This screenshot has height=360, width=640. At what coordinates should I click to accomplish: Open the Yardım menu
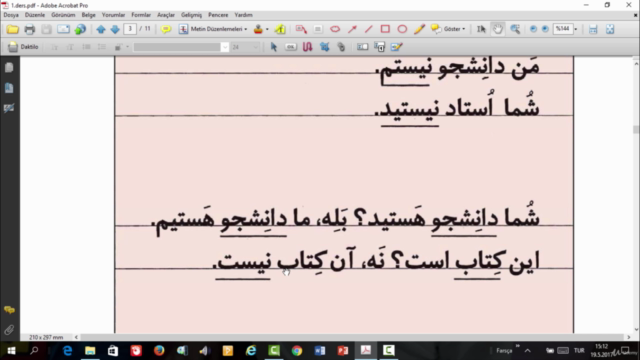click(x=243, y=15)
